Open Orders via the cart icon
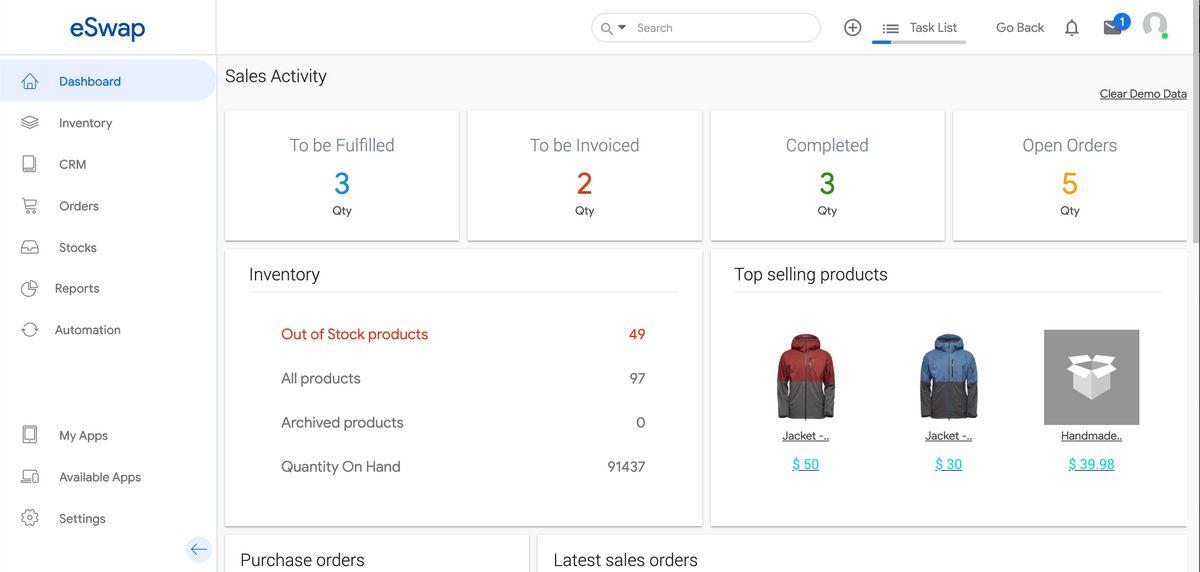 point(30,205)
